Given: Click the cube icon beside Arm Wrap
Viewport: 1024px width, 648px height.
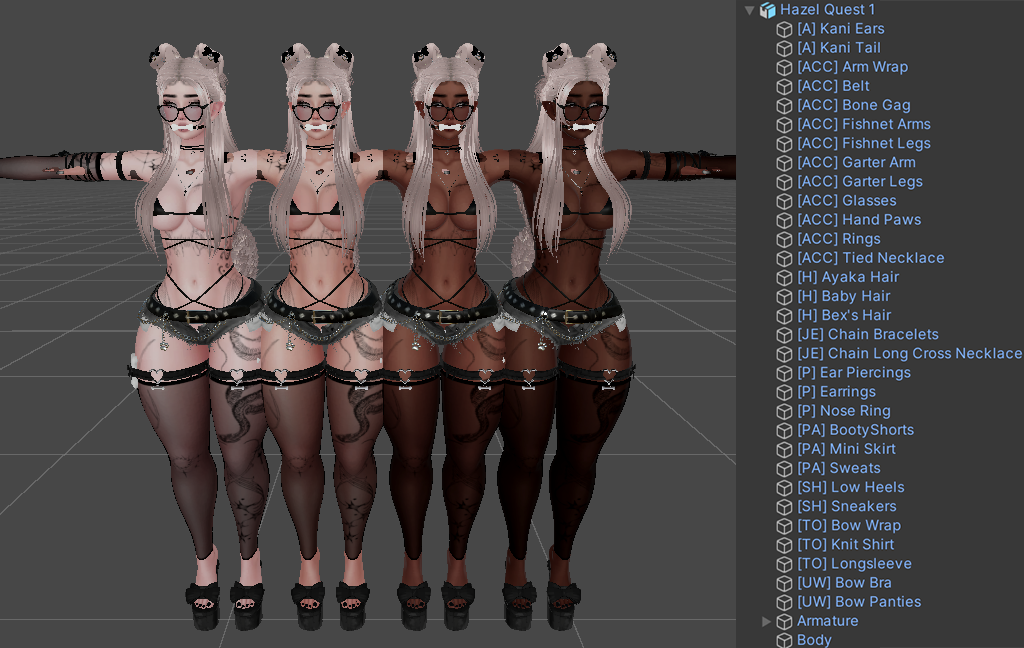Looking at the screenshot, I should tap(784, 67).
